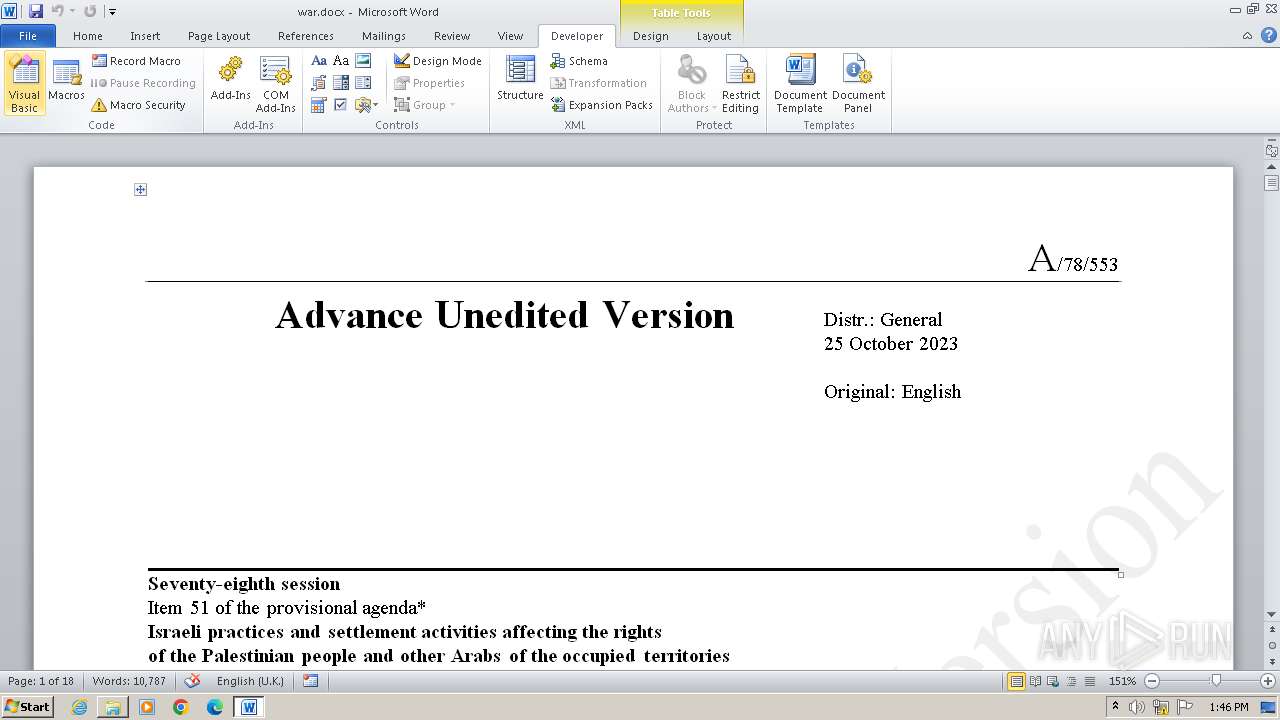Insert a Building Block Gallery control
The image size is (1280, 720).
pyautogui.click(x=319, y=83)
